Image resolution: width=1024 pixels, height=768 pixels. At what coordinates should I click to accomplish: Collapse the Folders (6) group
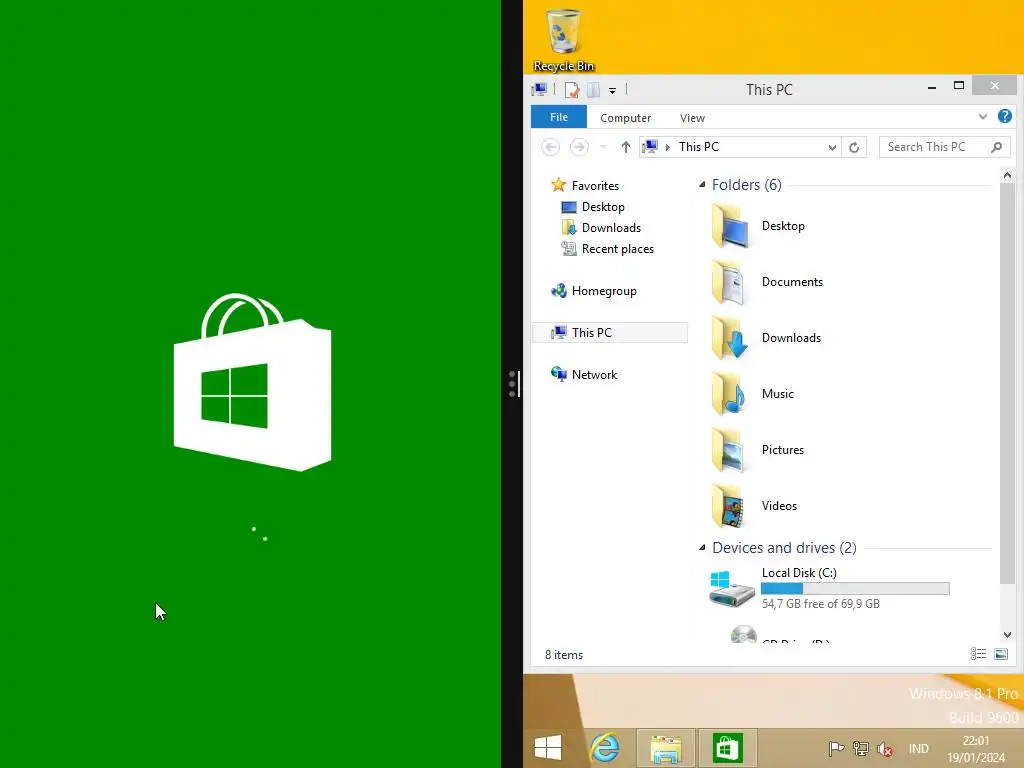click(702, 185)
